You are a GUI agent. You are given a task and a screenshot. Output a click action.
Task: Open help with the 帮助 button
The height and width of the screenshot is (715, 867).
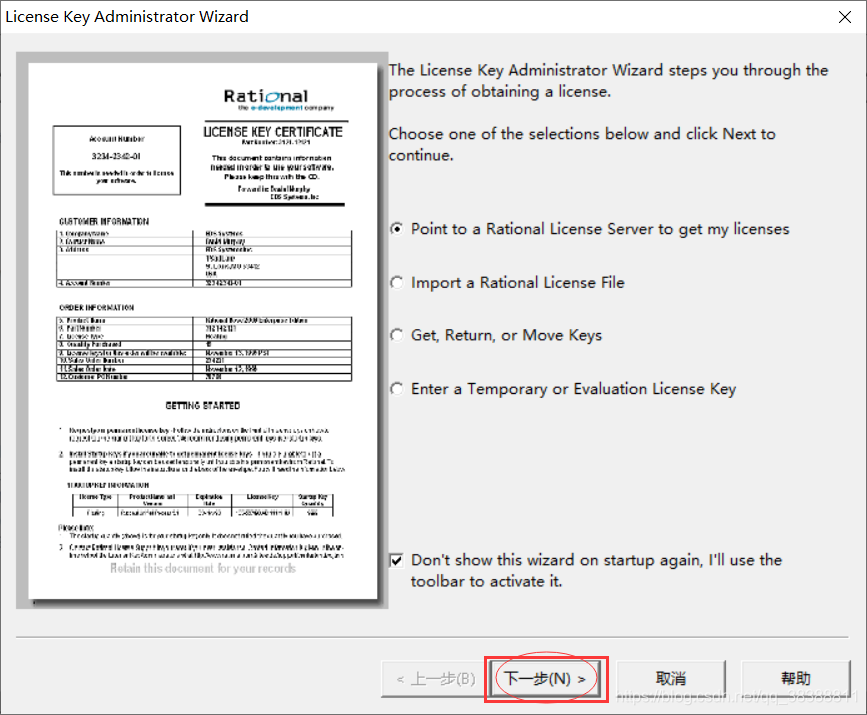(x=795, y=679)
